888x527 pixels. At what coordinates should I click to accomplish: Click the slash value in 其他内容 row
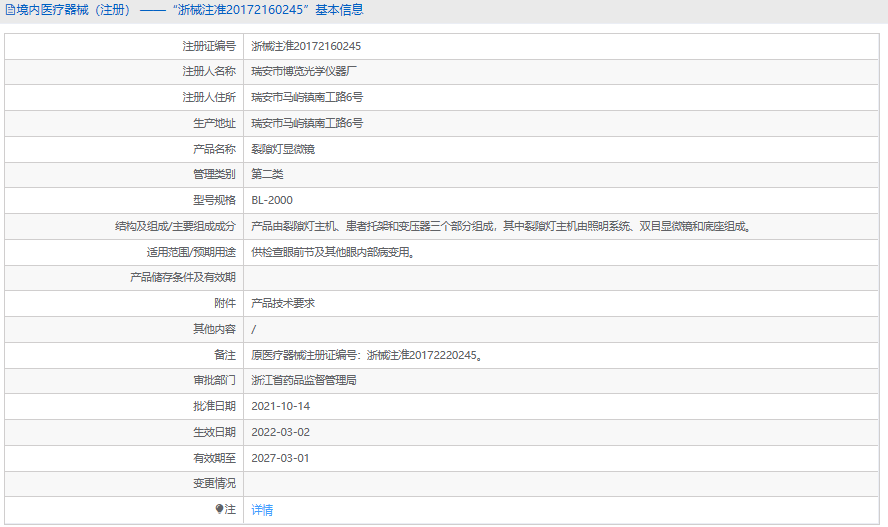pyautogui.click(x=254, y=329)
